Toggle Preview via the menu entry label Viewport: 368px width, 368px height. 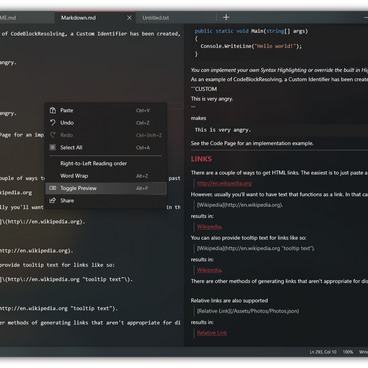[x=78, y=188]
